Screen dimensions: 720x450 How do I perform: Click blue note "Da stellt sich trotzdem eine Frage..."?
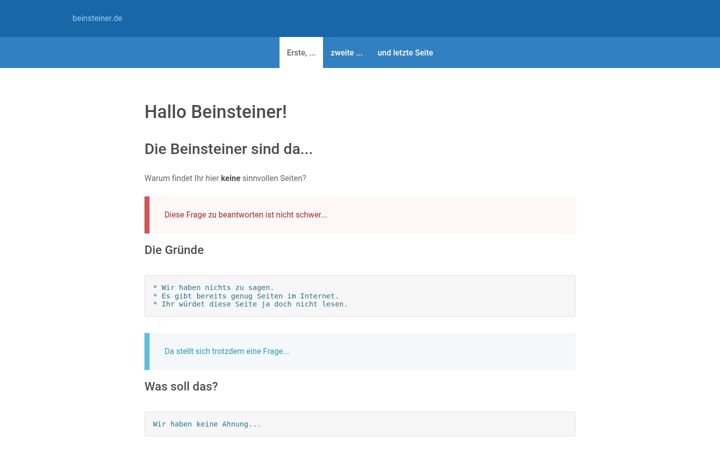pos(360,351)
